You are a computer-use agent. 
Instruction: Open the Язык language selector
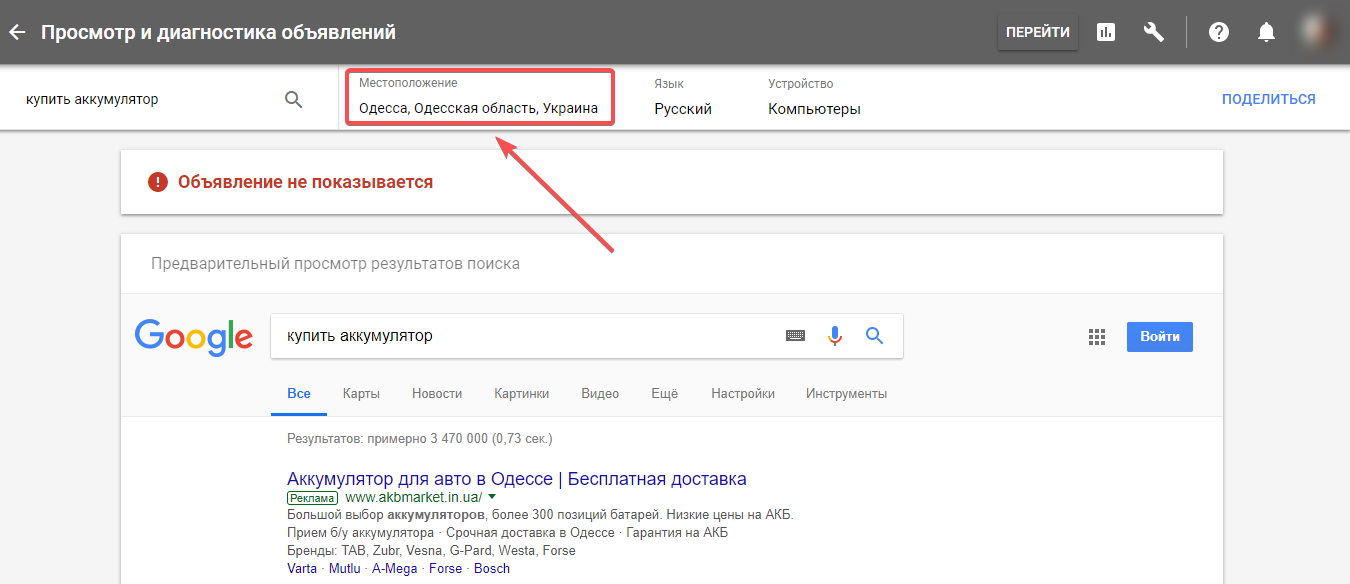click(683, 97)
